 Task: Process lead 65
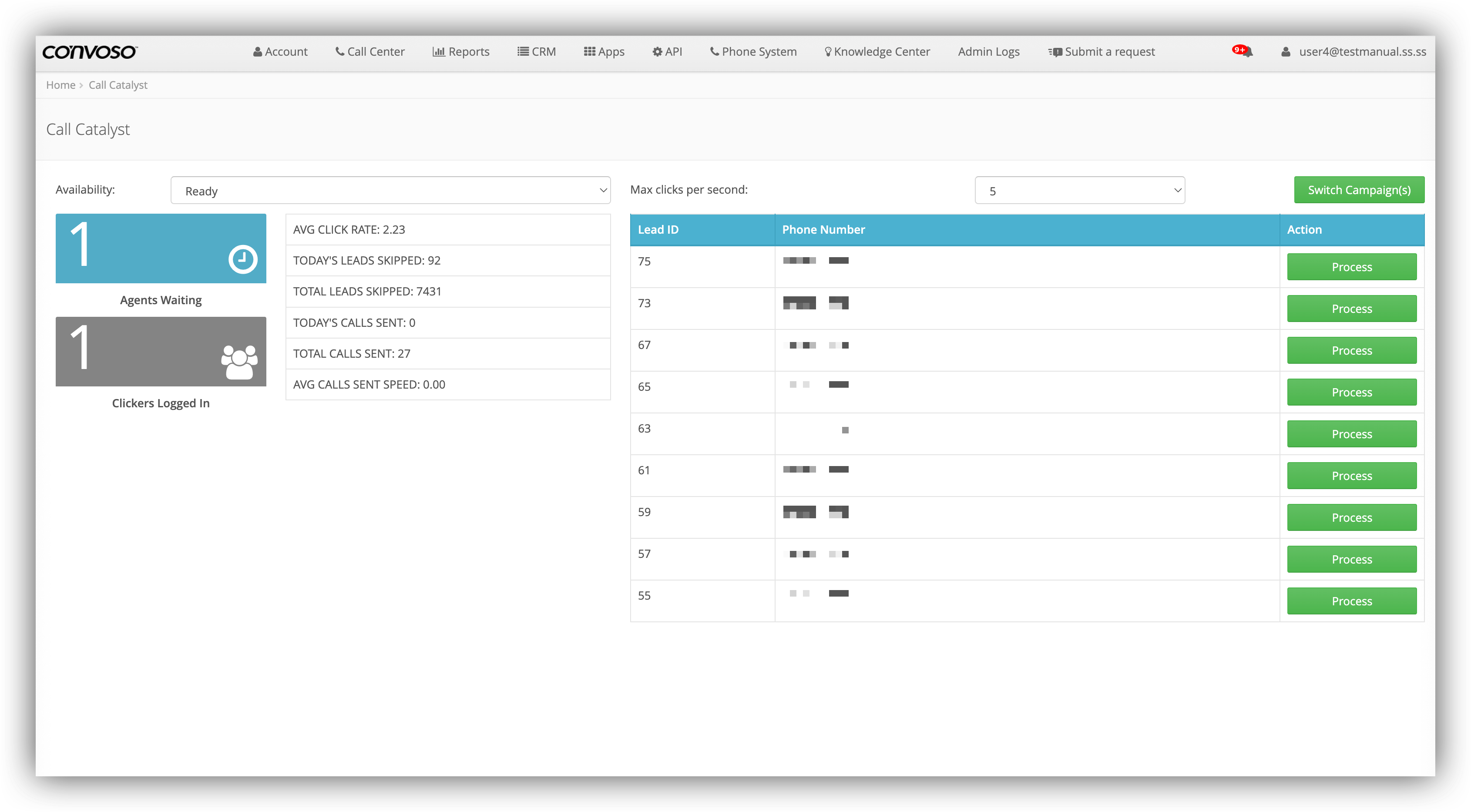tap(1351, 393)
